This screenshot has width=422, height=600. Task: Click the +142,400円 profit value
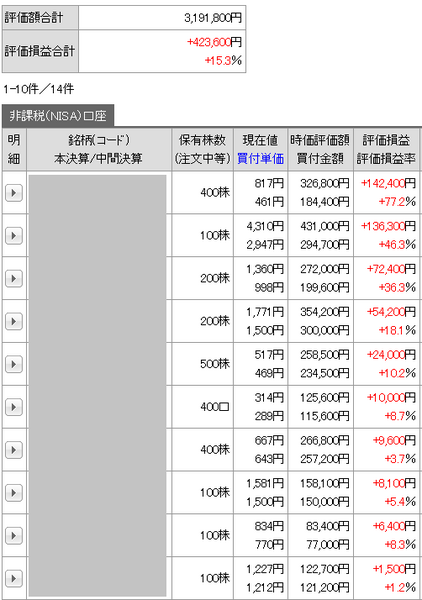[x=388, y=183]
